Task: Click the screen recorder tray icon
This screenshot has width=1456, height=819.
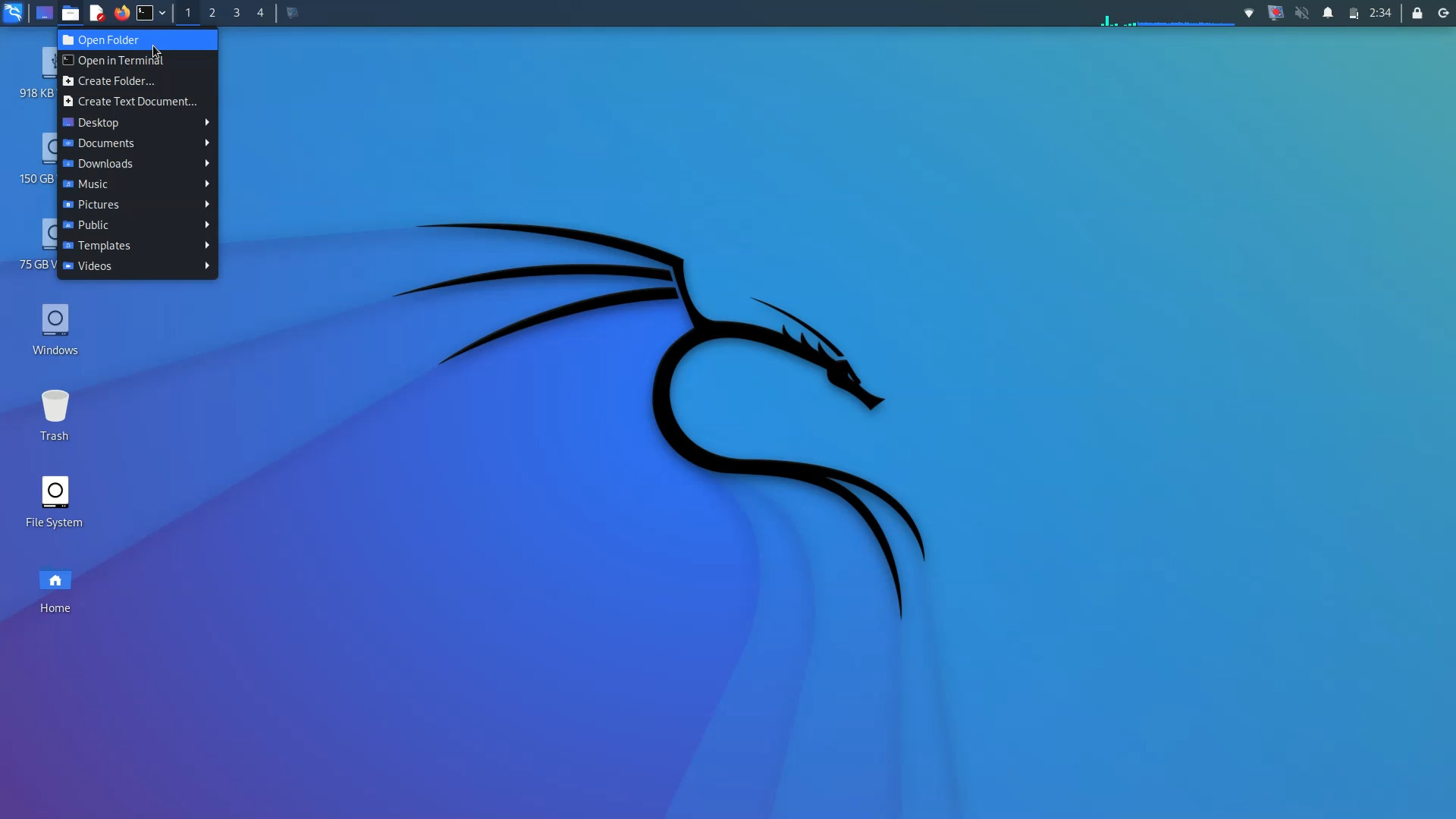Action: pyautogui.click(x=1276, y=13)
